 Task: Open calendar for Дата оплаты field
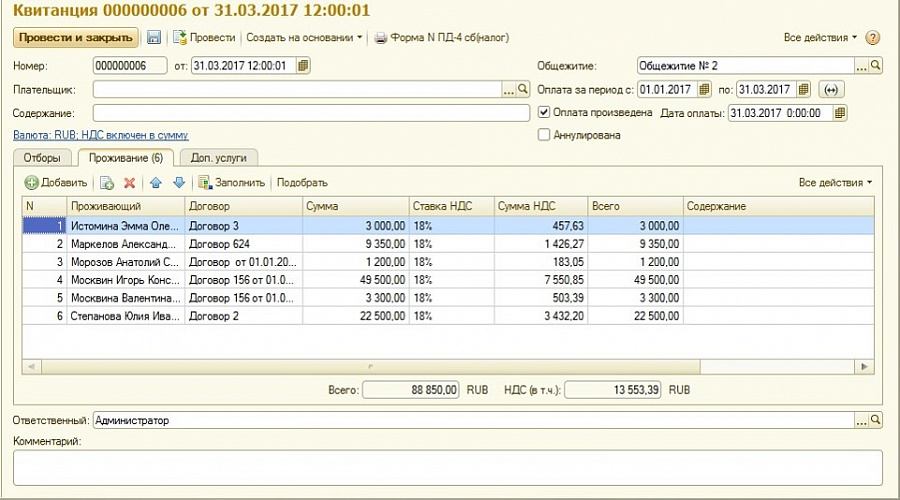840,113
